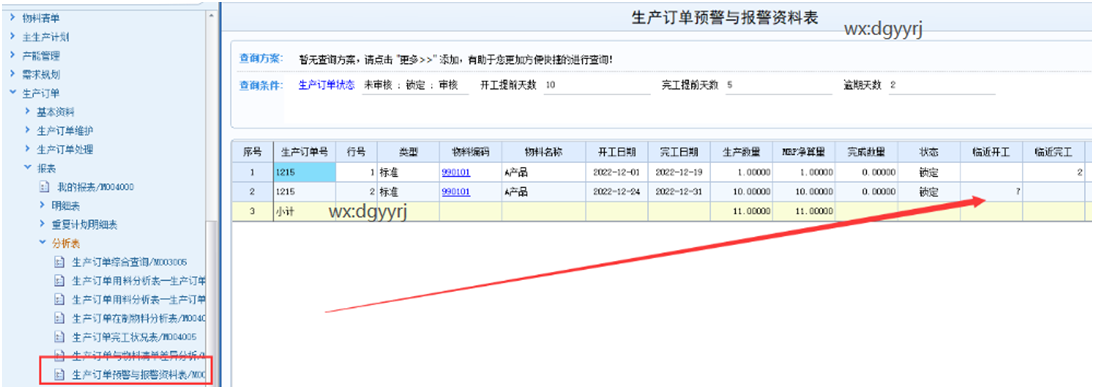Expand the 重复计划明细表 folder

point(42,224)
